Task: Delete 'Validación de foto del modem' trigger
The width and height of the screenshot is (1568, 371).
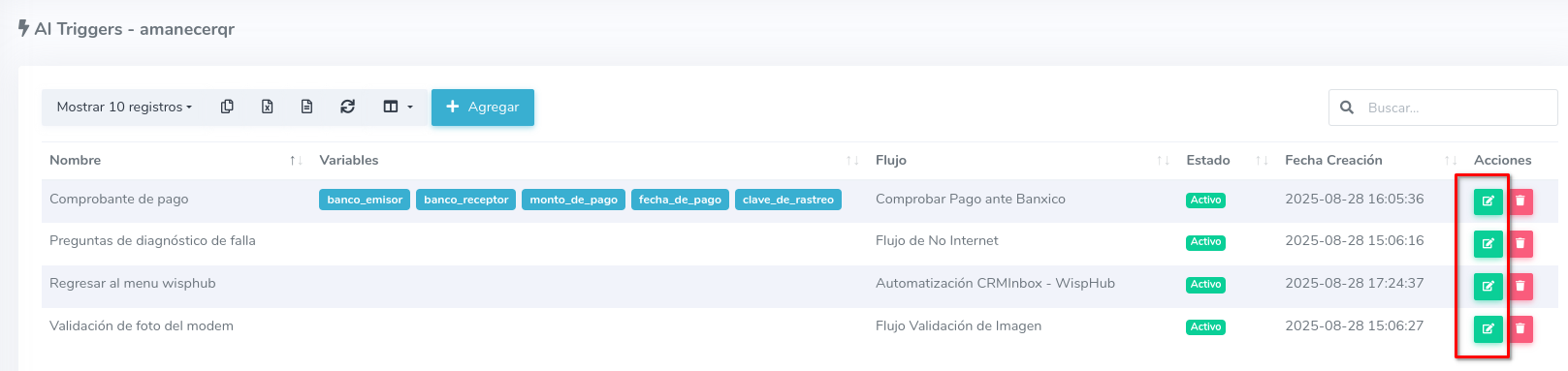Action: click(x=1520, y=328)
